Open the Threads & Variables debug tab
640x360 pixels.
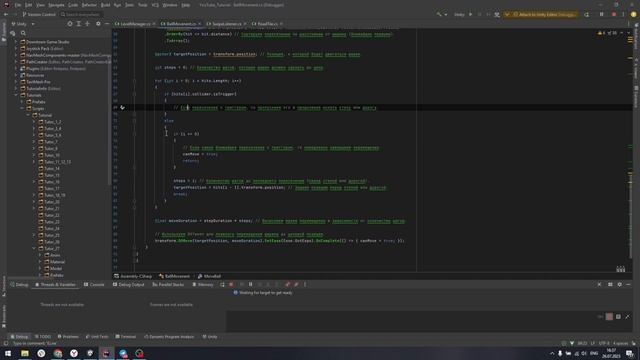(x=56, y=284)
